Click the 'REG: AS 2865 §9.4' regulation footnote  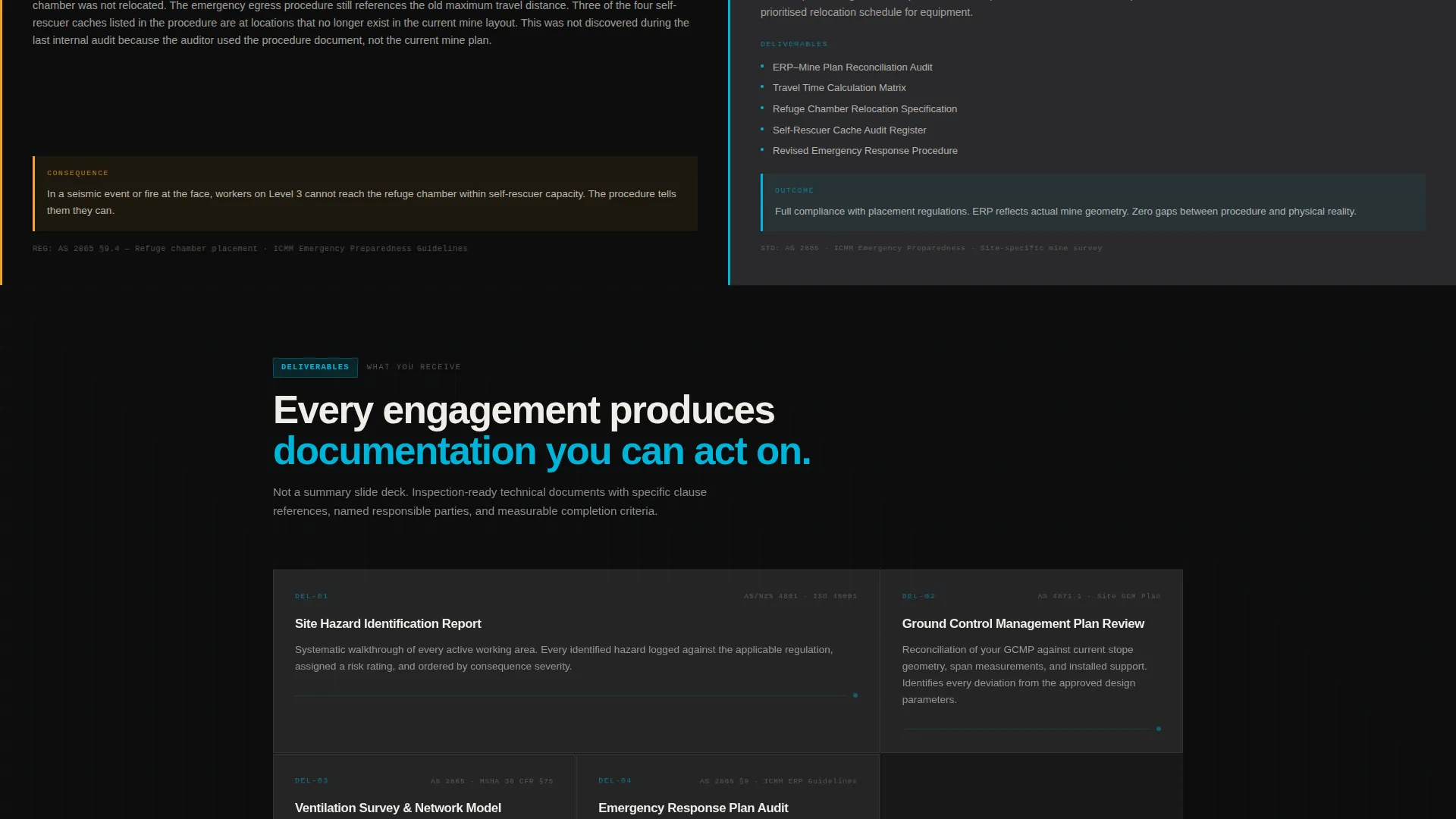[x=250, y=249]
